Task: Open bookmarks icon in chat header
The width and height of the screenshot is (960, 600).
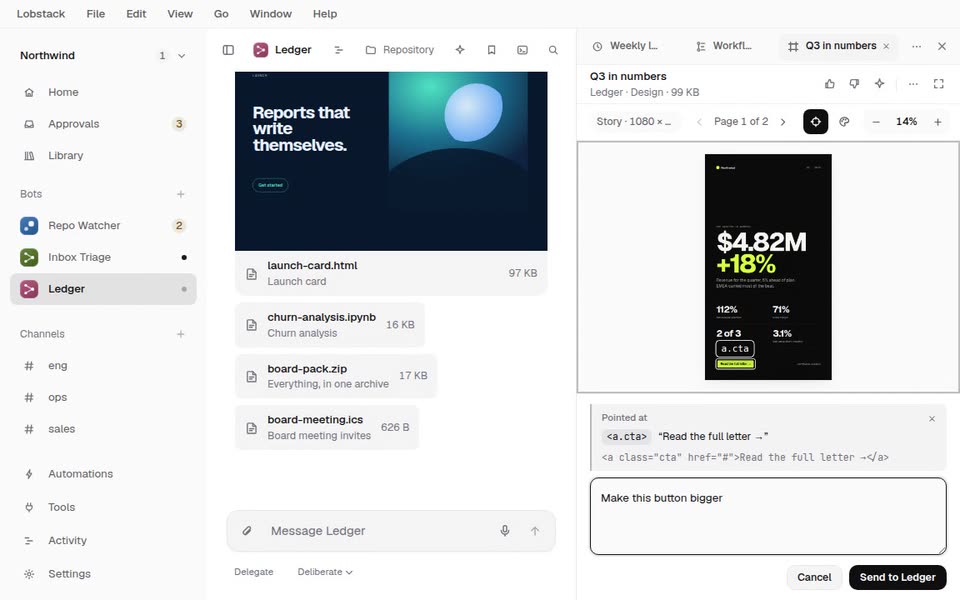Action: (x=491, y=50)
